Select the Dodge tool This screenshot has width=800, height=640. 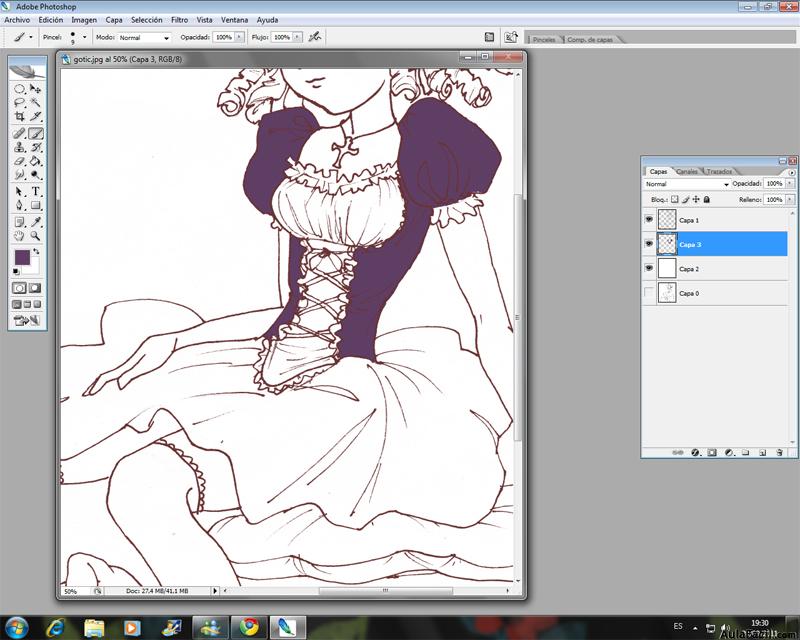tap(35, 175)
